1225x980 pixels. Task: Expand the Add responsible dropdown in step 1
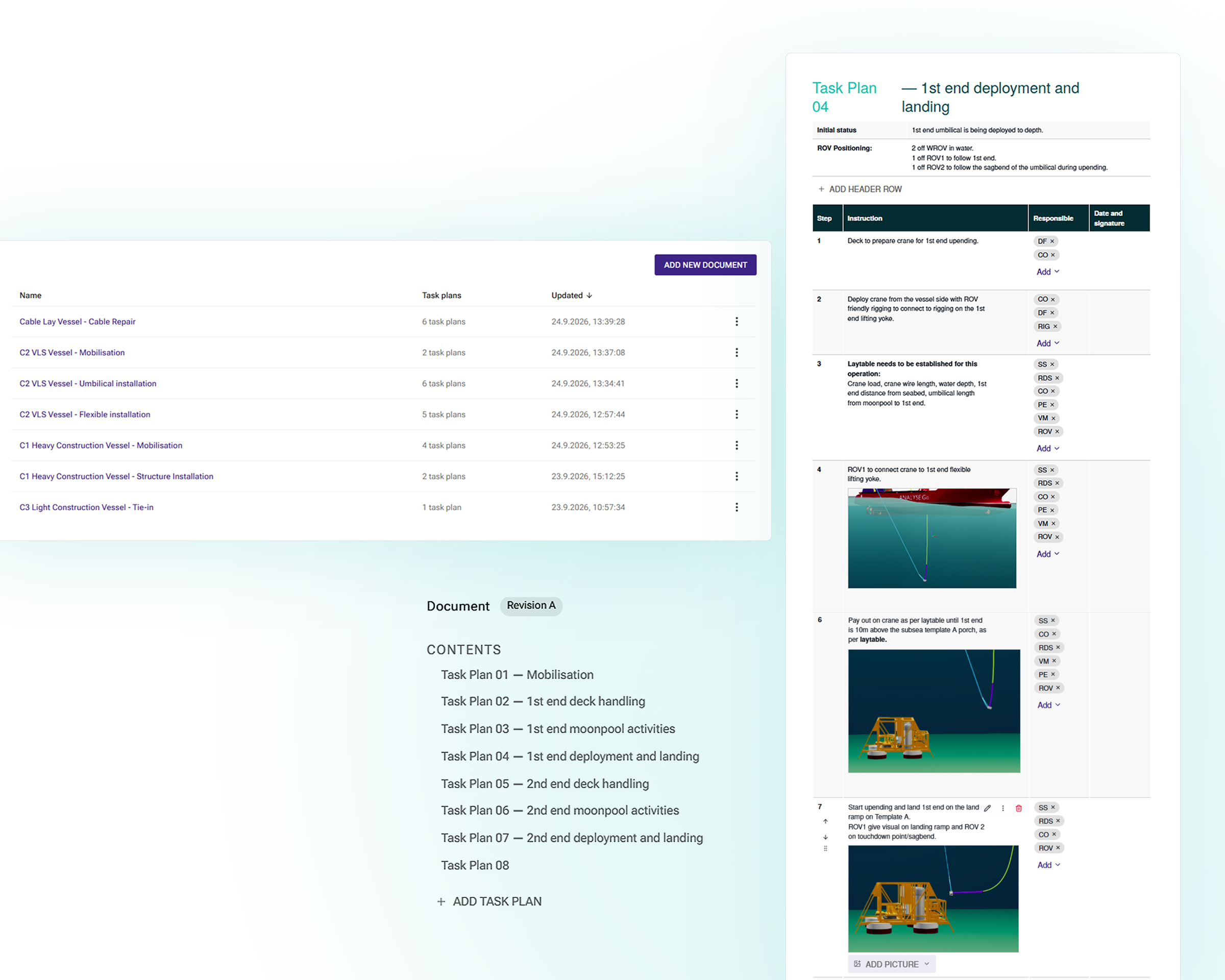(1048, 272)
